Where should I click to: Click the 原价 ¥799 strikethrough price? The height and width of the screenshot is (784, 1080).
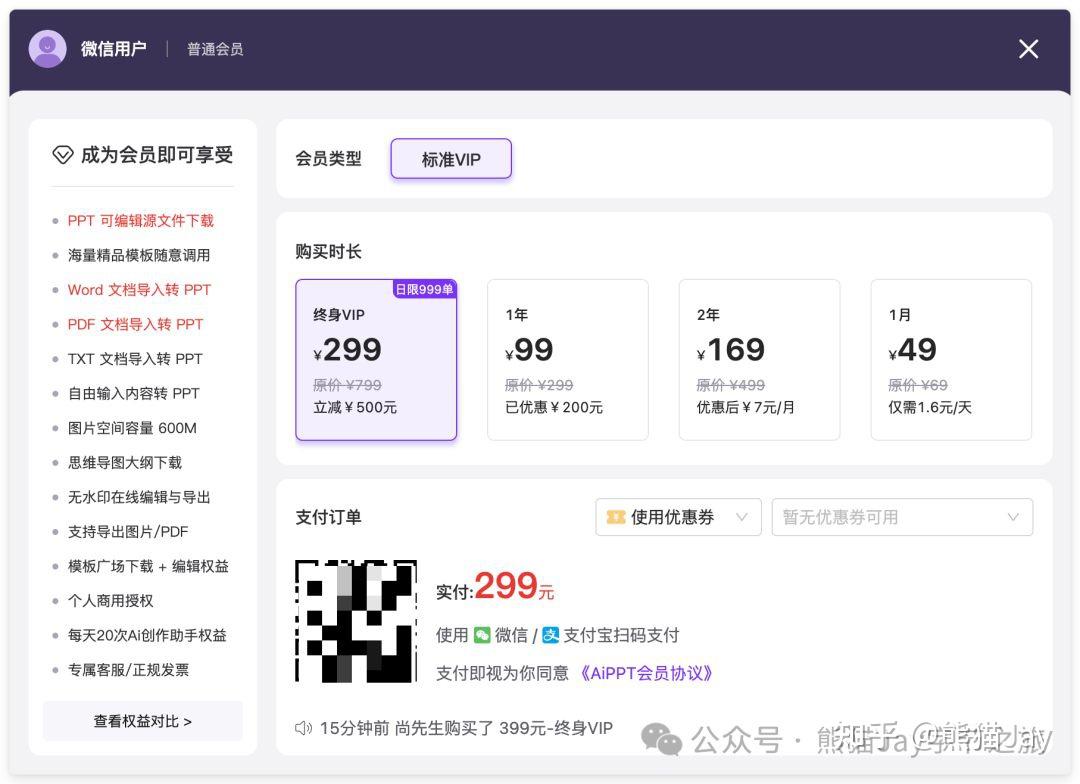(347, 385)
